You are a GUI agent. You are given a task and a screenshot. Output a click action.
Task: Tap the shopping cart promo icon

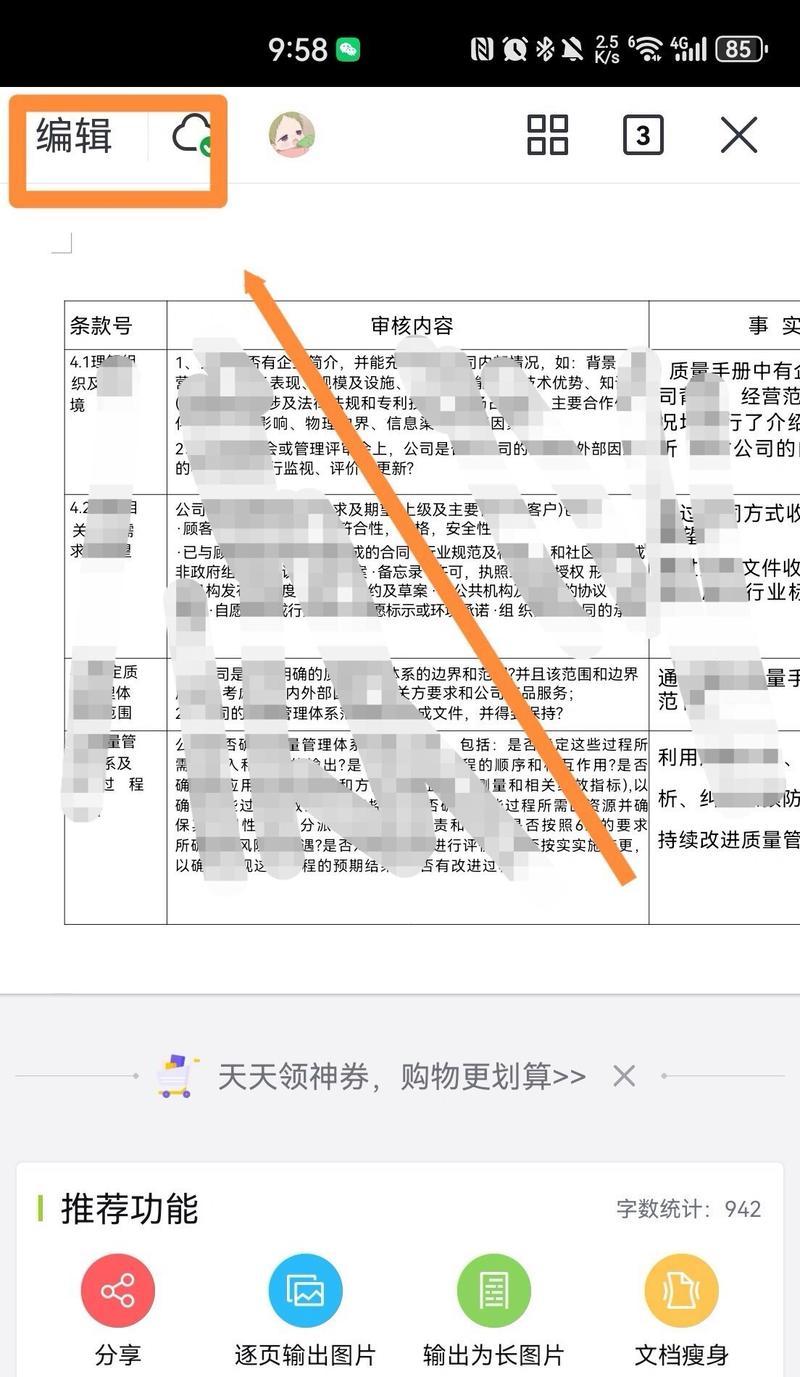pyautogui.click(x=177, y=1076)
